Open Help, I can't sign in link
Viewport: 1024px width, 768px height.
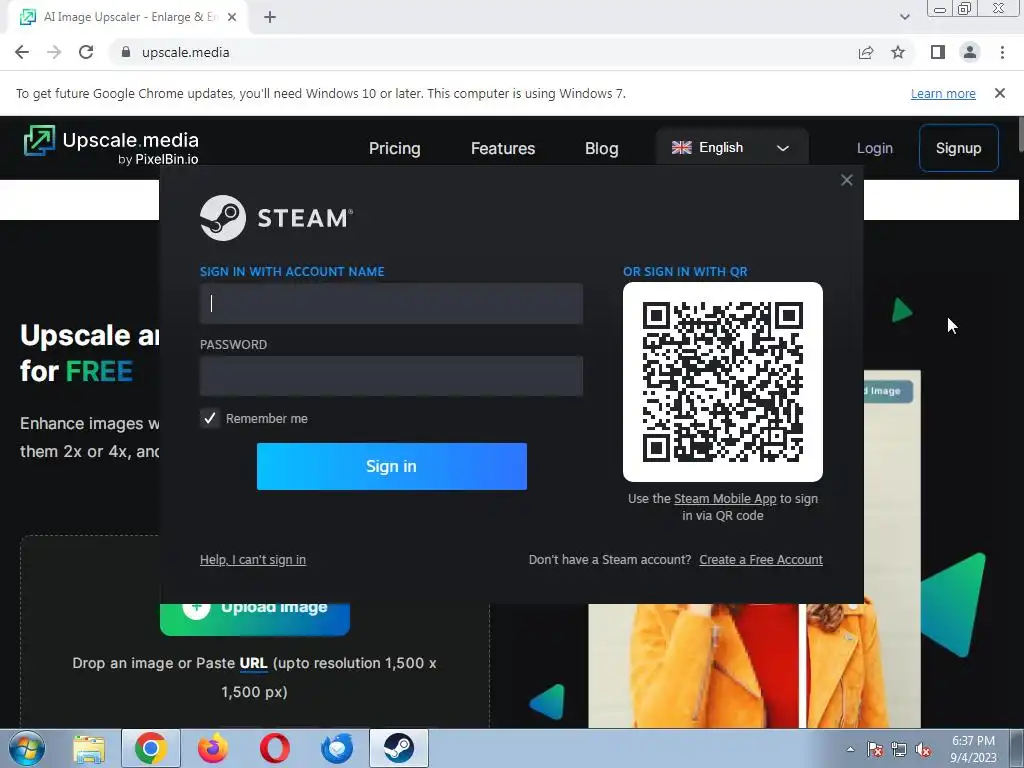pyautogui.click(x=253, y=560)
